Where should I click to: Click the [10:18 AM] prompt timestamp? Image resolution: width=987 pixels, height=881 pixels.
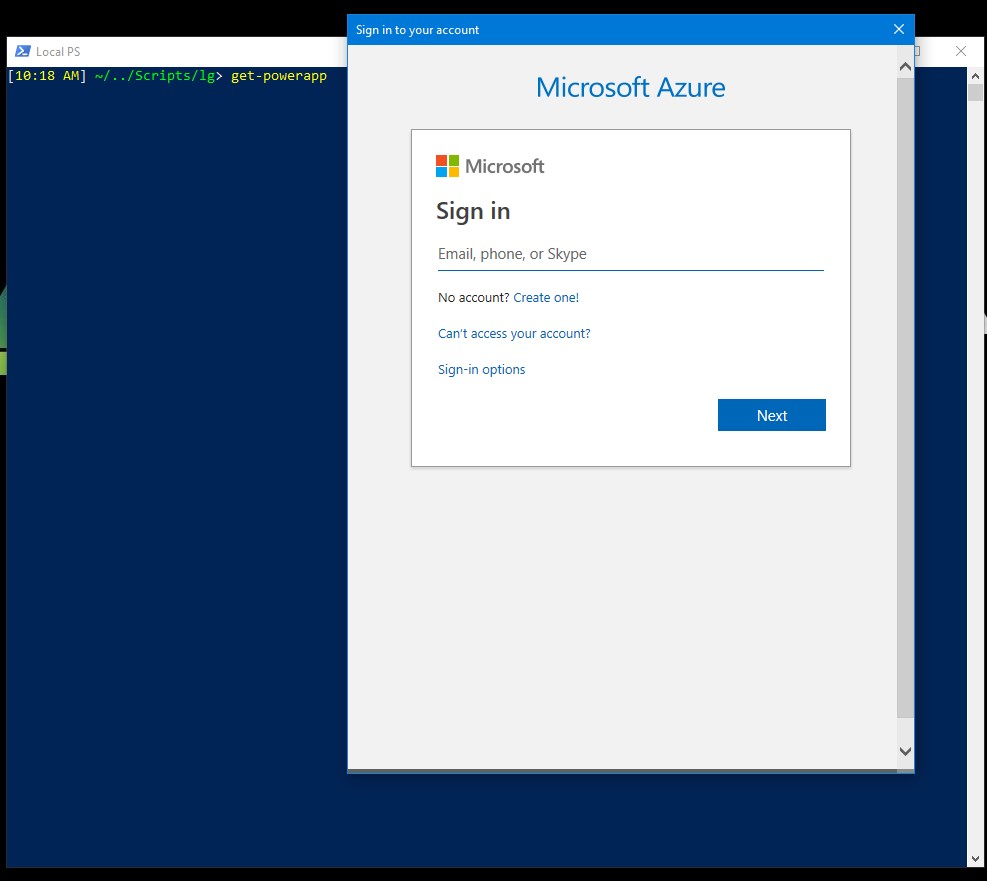[47, 76]
